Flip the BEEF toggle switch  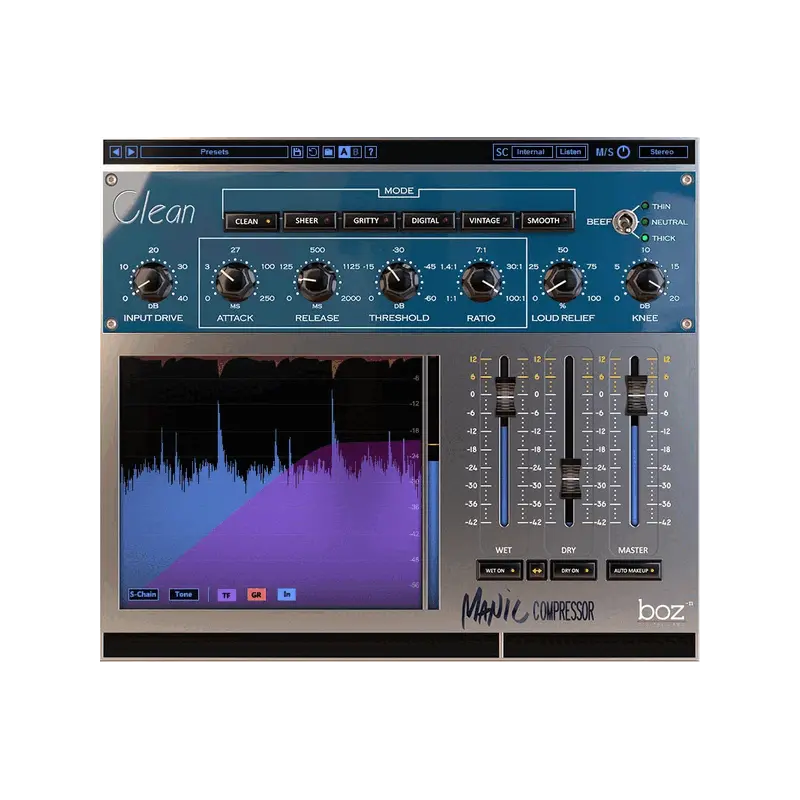point(623,222)
